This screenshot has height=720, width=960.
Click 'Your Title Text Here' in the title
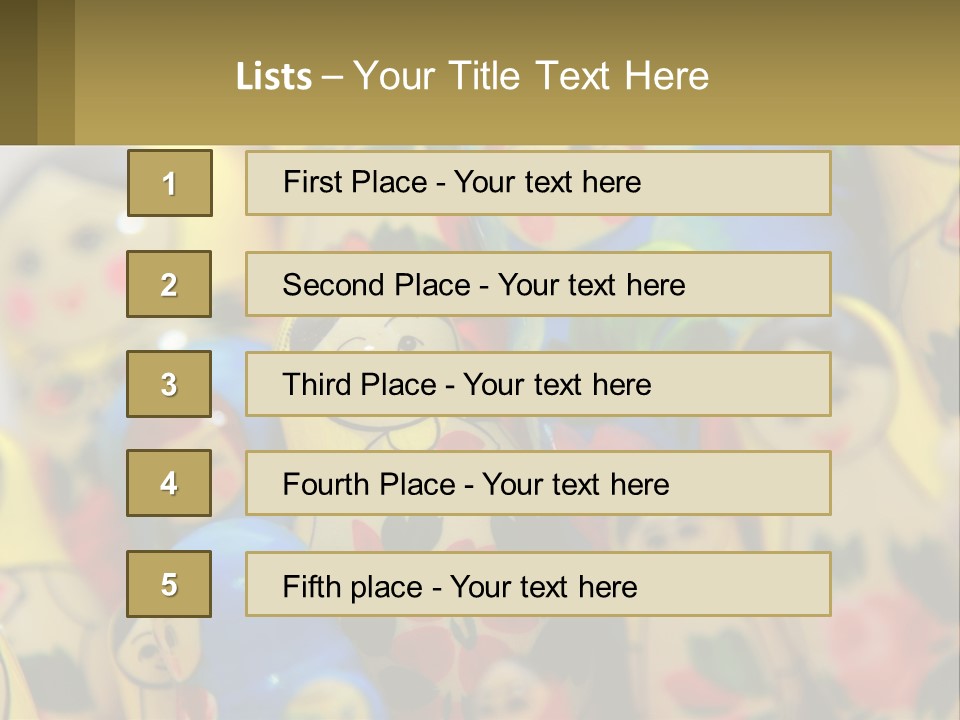coord(530,76)
